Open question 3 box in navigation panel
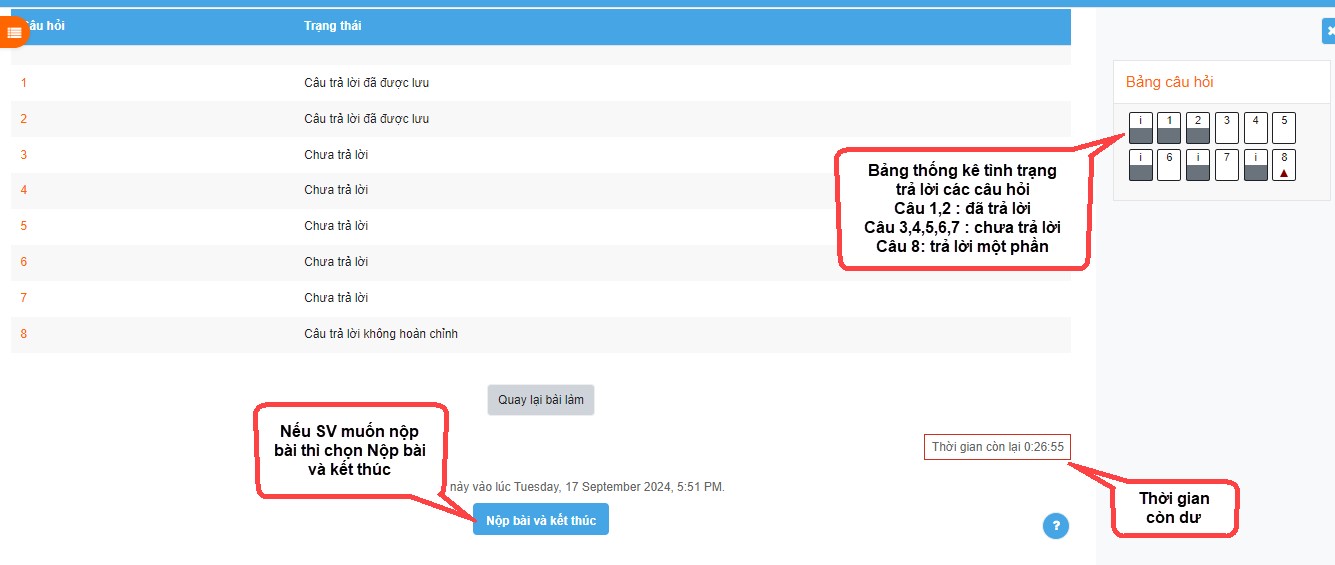Viewport: 1335px width, 565px height. (x=1226, y=128)
